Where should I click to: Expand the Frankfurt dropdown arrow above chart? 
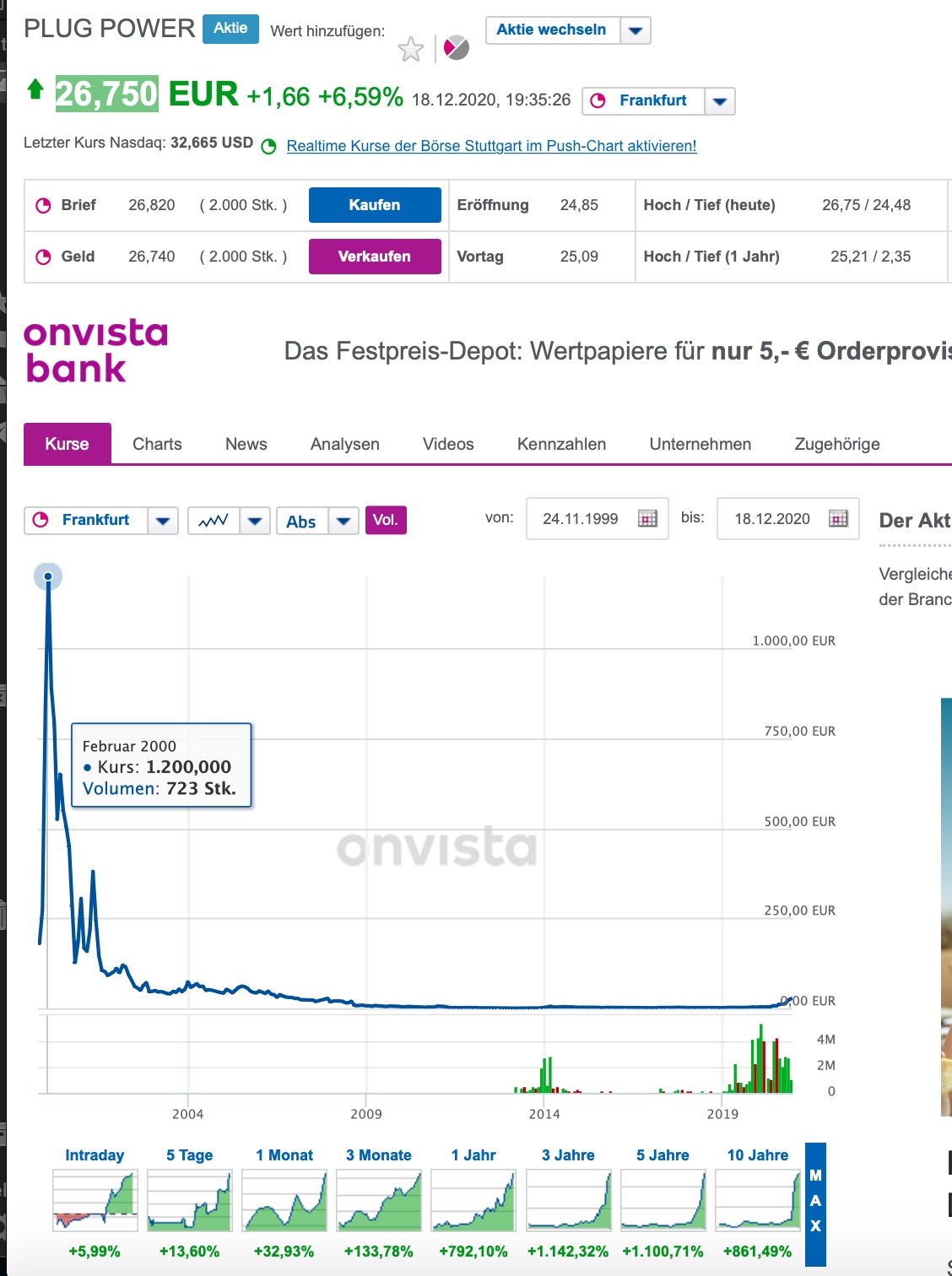pos(163,521)
